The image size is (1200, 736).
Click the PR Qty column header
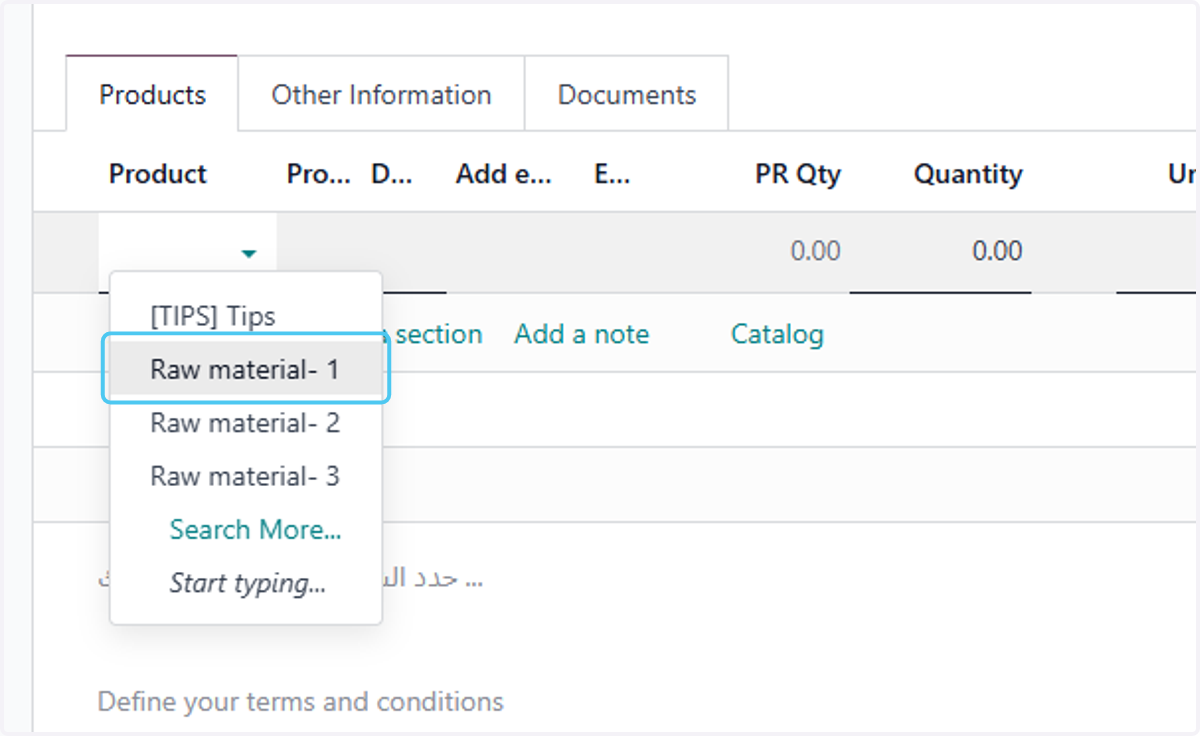point(798,174)
